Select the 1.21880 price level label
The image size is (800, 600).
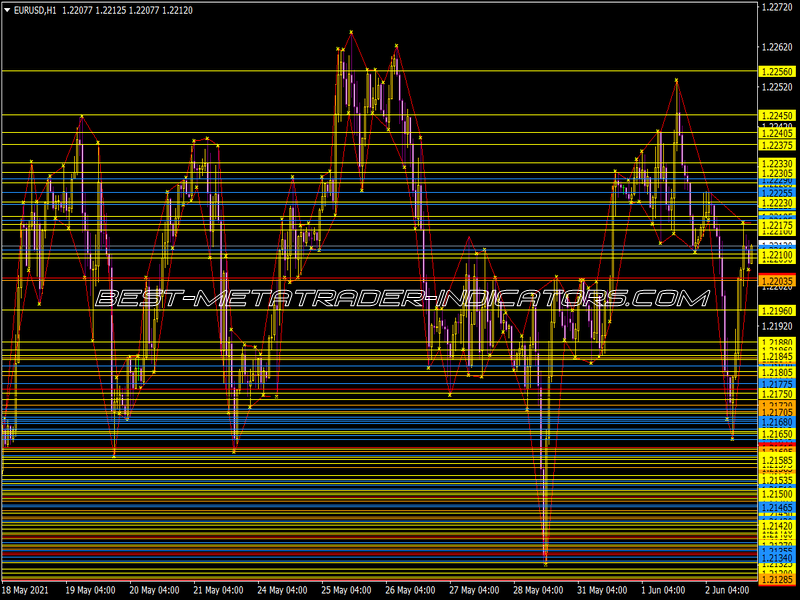pyautogui.click(x=777, y=342)
